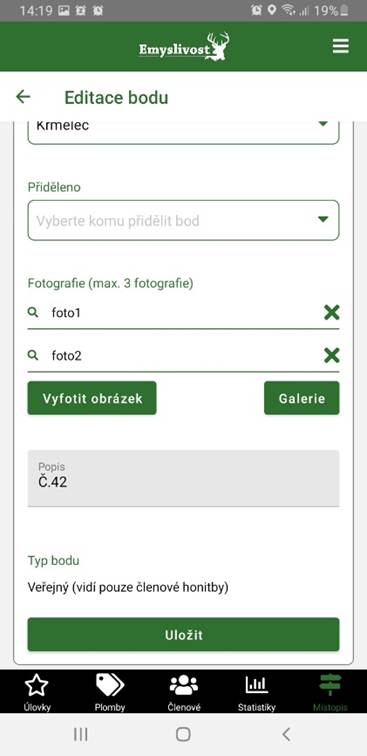This screenshot has height=756, width=367.
Task: Preview foto2 using the magnifier icon
Action: (x=33, y=355)
